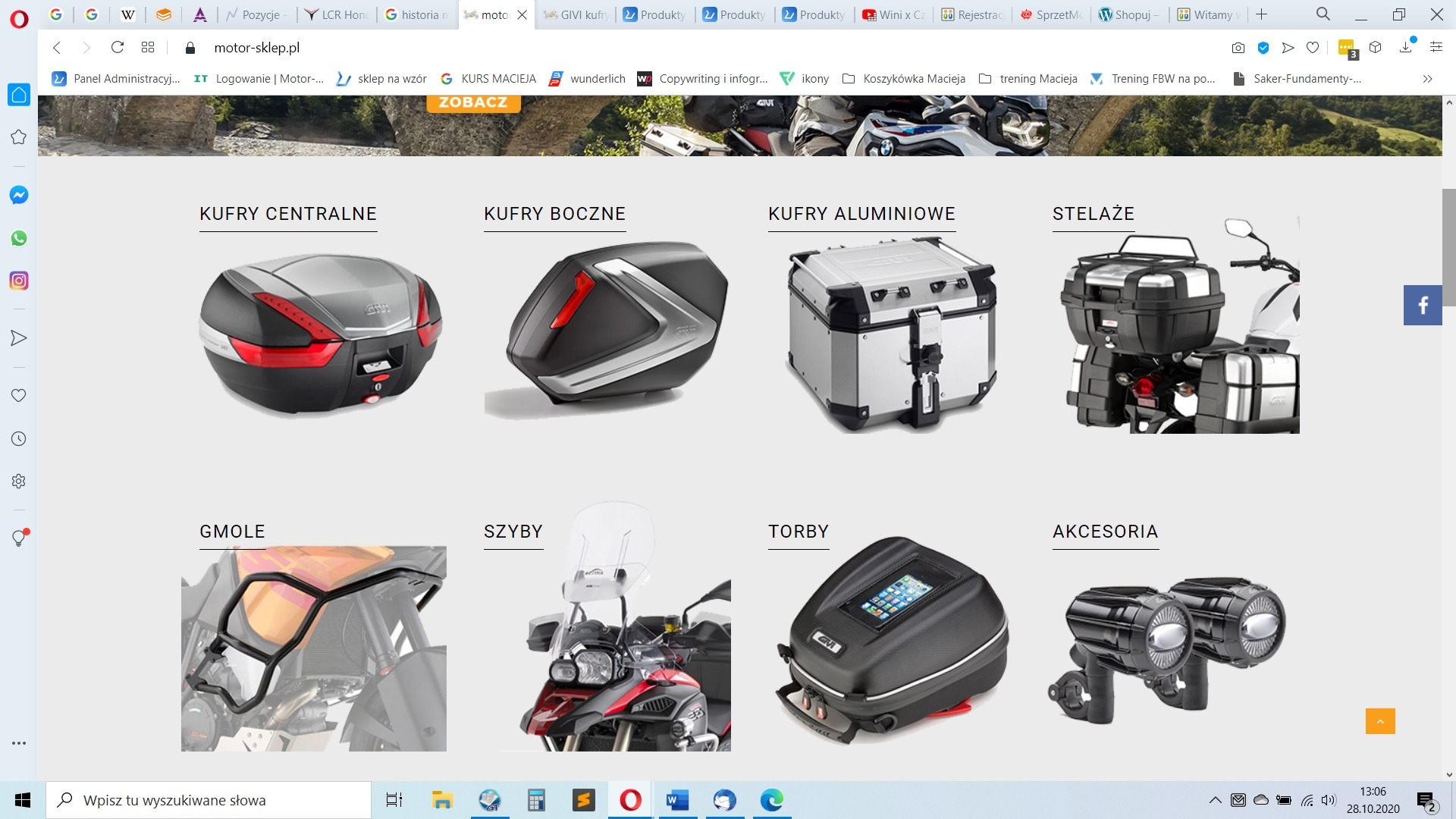Screen dimensions: 1456x819
Task: Click the Facebook icon on the page
Action: [1423, 305]
